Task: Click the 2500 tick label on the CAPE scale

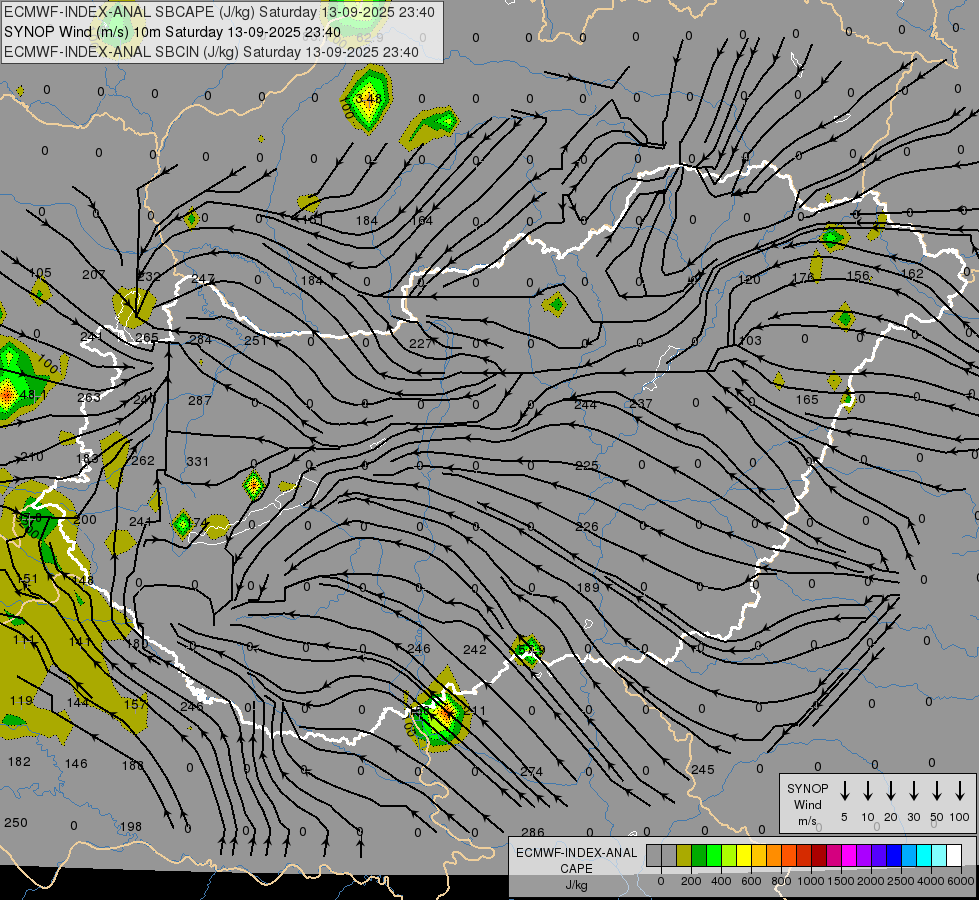Action: [900, 881]
